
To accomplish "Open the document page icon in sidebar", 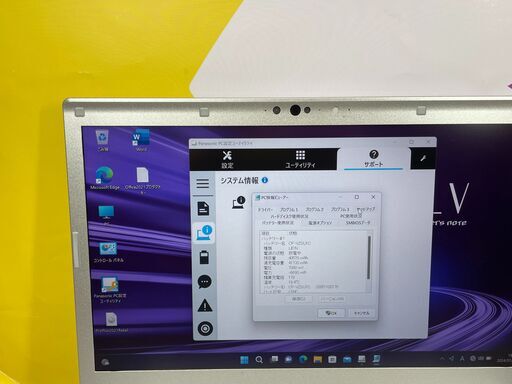I will pyautogui.click(x=203, y=208).
